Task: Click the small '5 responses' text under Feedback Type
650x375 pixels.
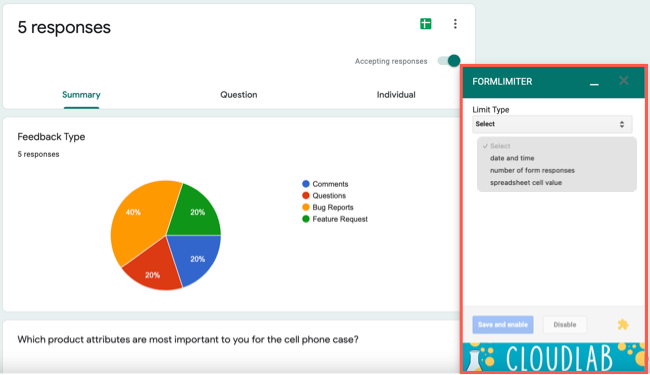Action: [38, 154]
